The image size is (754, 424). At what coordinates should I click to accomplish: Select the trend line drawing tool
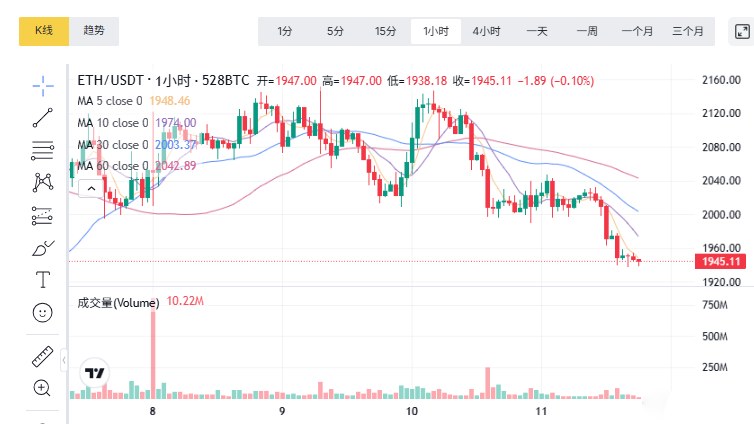[43, 118]
